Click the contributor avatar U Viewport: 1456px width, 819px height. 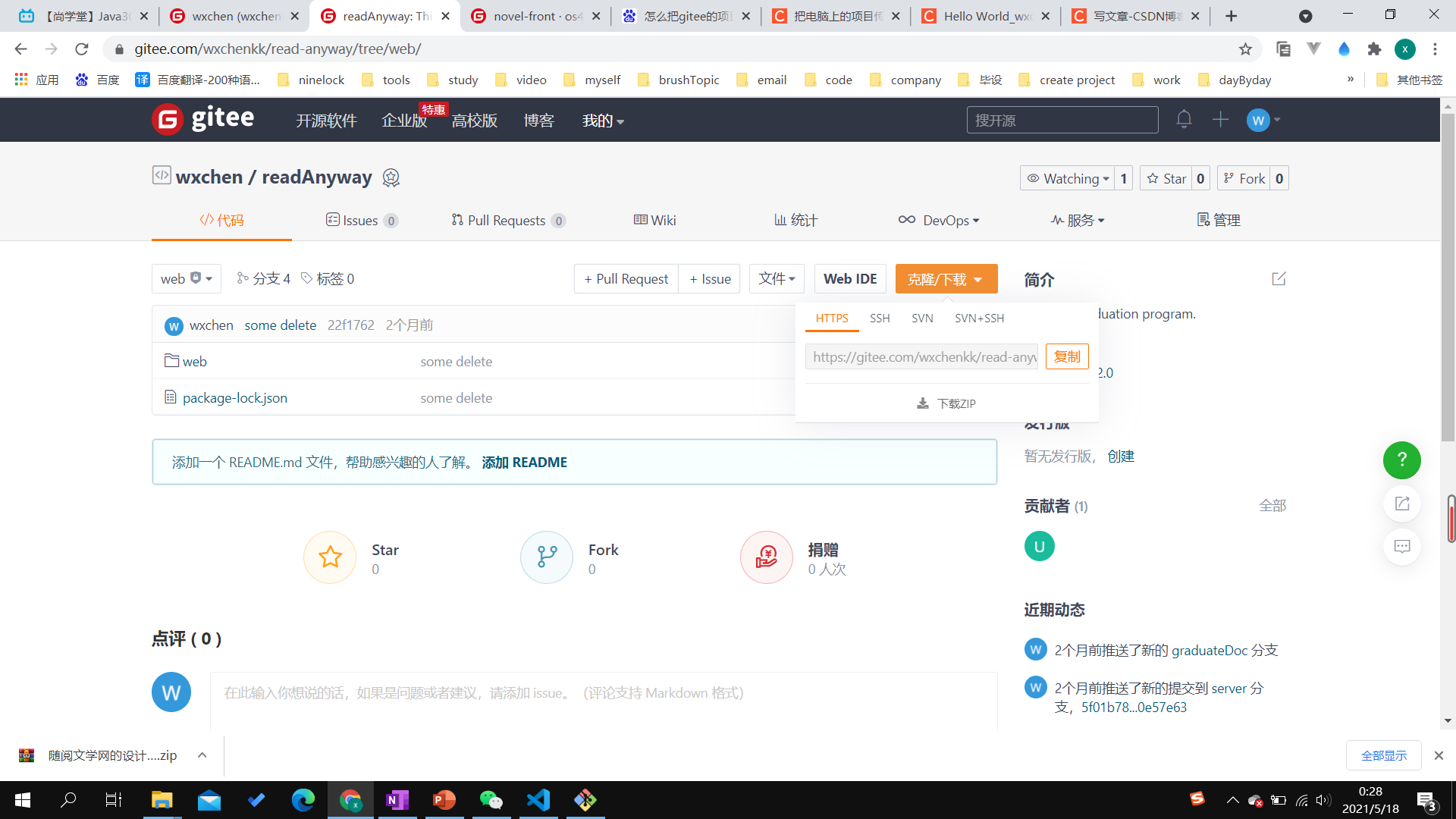[1040, 546]
